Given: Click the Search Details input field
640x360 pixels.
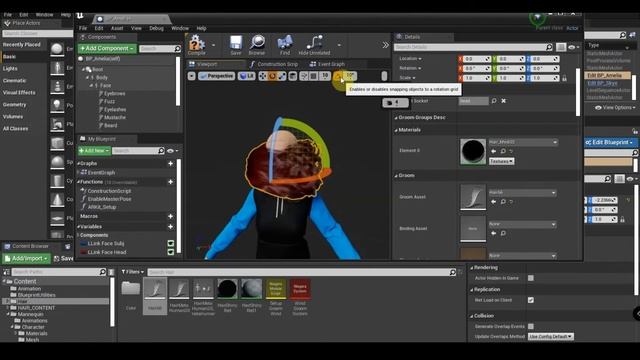Looking at the screenshot, I should [473, 47].
